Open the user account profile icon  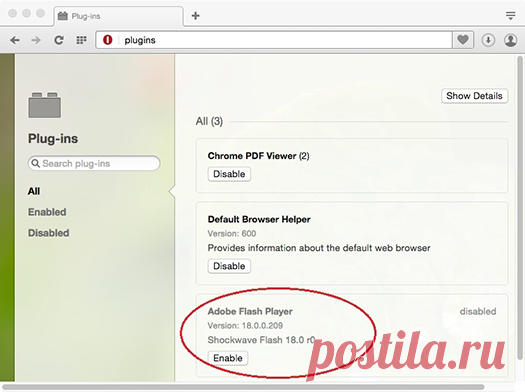[x=511, y=40]
